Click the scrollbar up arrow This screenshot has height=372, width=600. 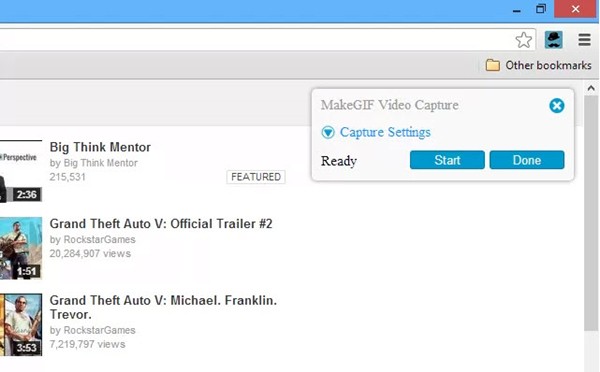coord(591,88)
